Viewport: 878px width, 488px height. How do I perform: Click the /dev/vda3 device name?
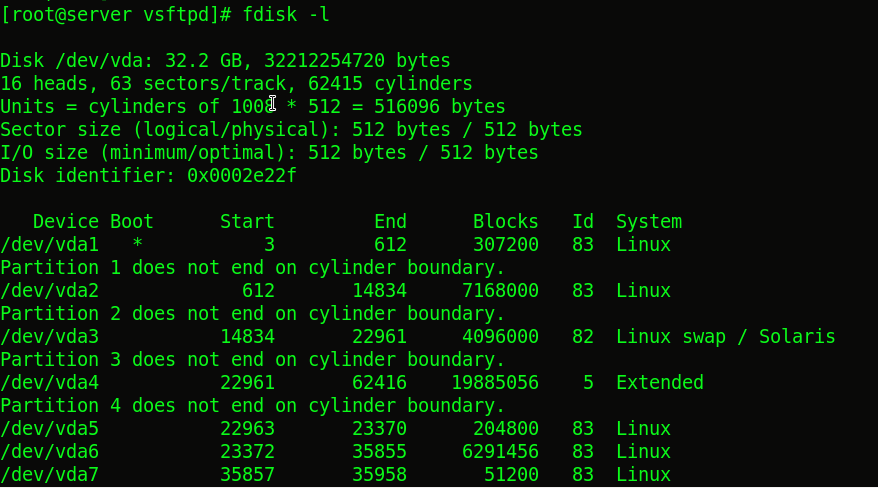49,337
